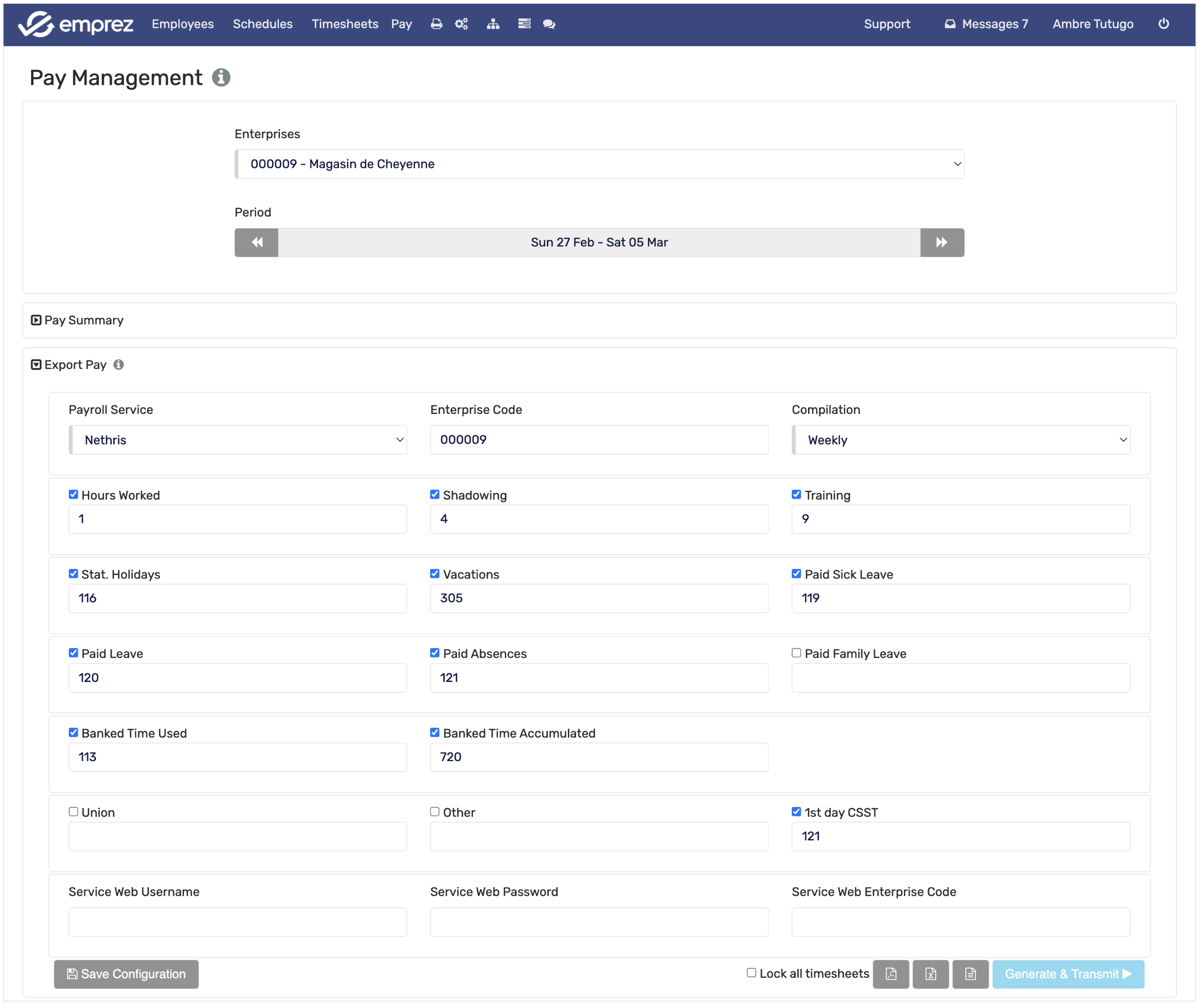1203x1008 pixels.
Task: Click the printer icon in navbar
Action: click(x=437, y=24)
